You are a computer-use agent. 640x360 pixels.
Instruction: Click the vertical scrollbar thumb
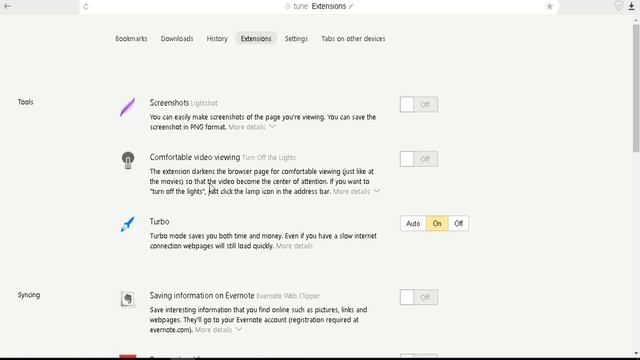636,88
